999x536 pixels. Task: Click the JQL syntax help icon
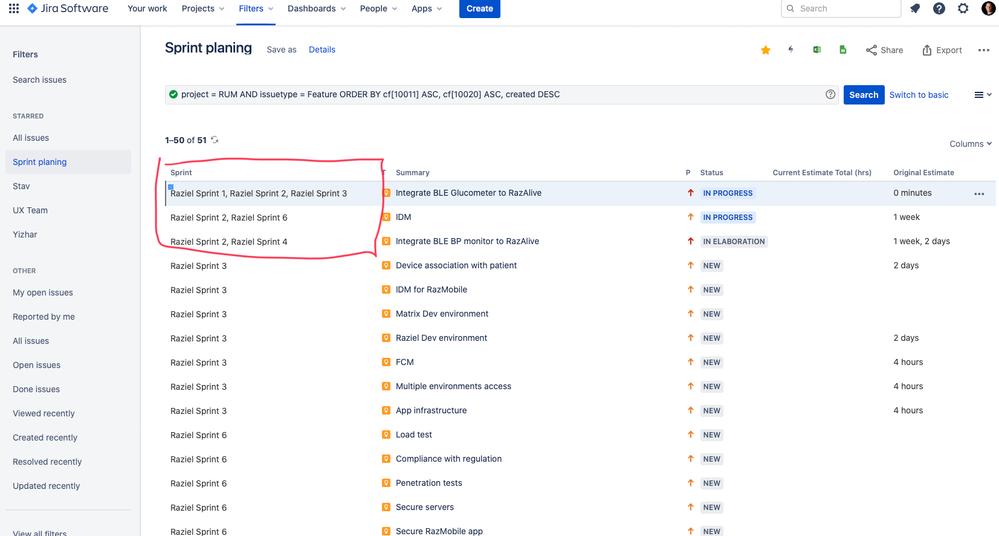coord(830,94)
